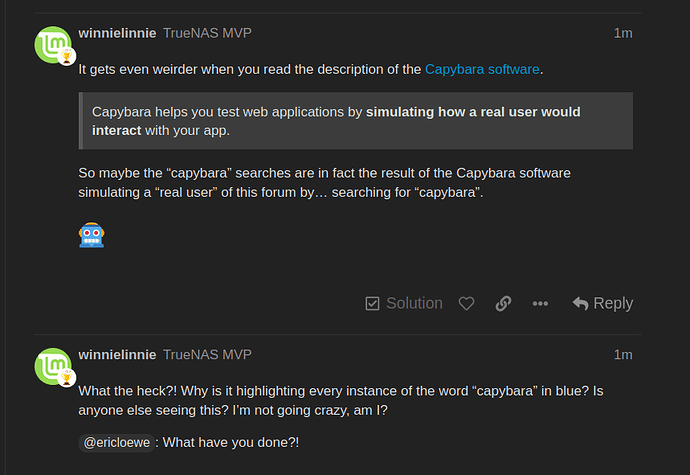Click the trophy badge on second avatar

pyautogui.click(x=67, y=378)
